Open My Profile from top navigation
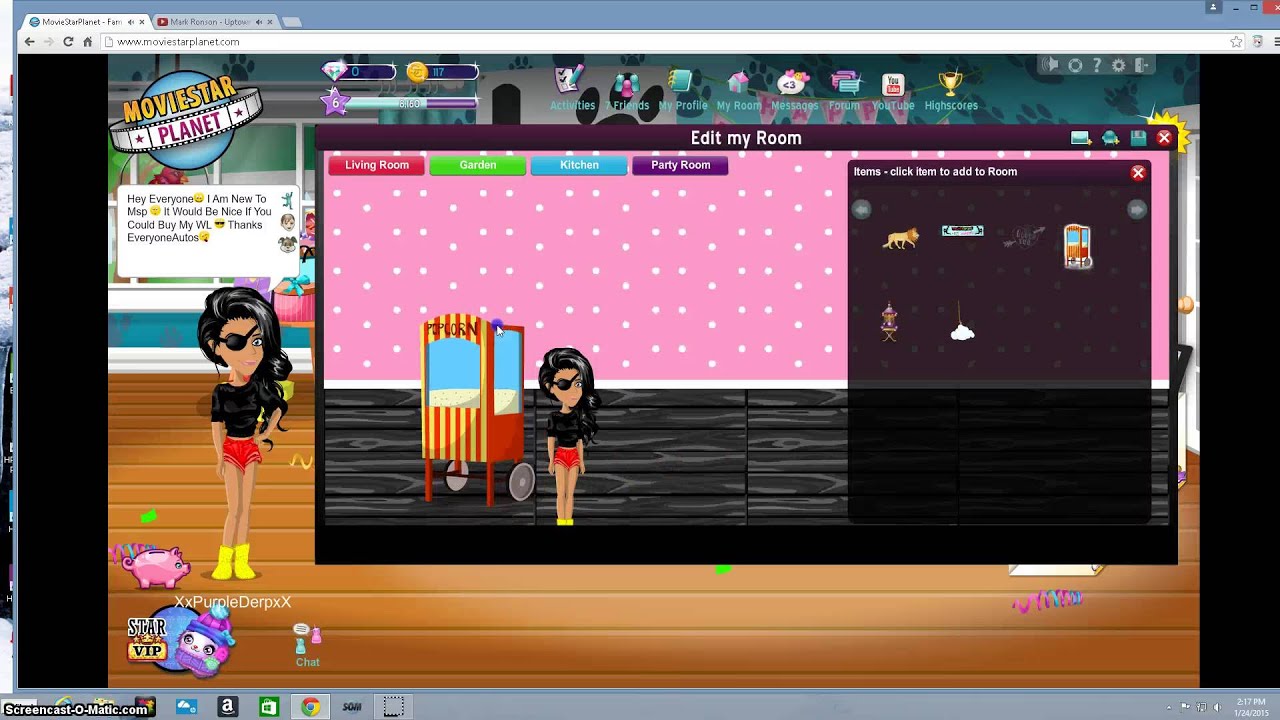 681,82
